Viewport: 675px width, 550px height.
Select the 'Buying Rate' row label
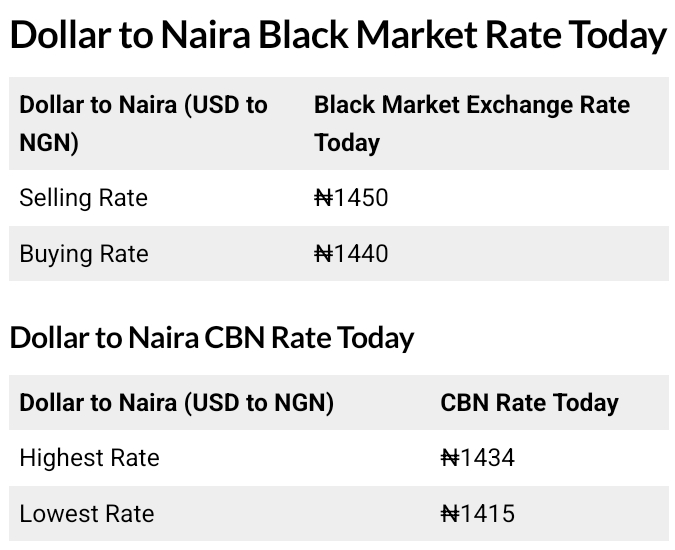click(x=83, y=254)
